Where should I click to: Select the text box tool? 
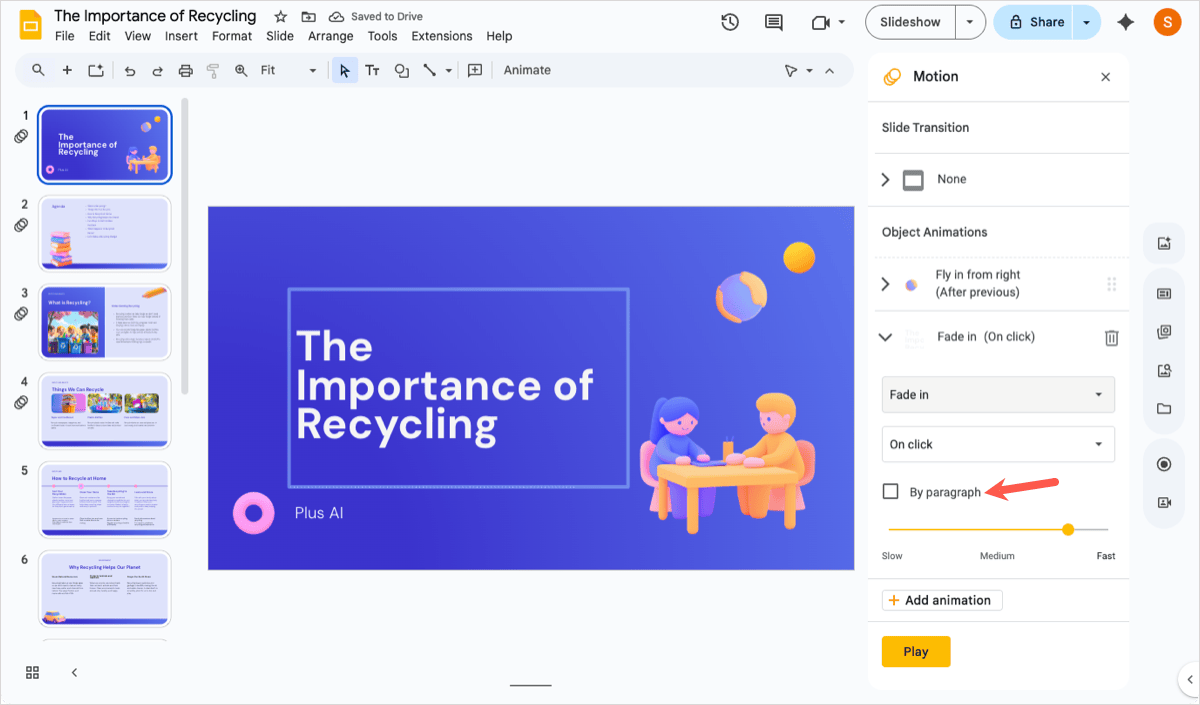point(372,70)
